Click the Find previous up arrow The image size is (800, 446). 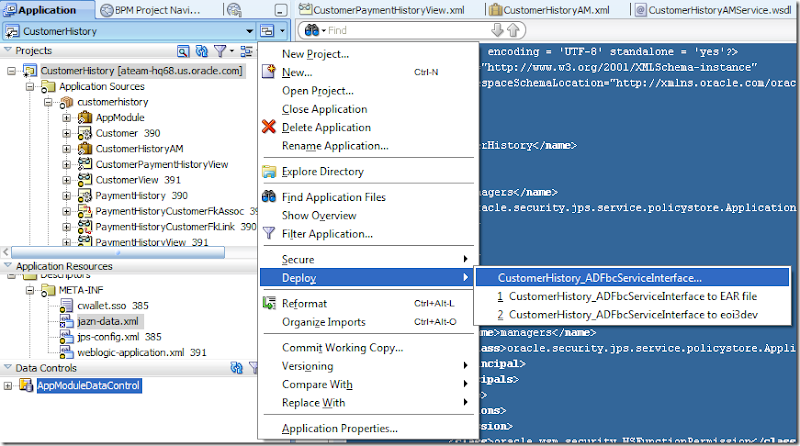pyautogui.click(x=513, y=30)
